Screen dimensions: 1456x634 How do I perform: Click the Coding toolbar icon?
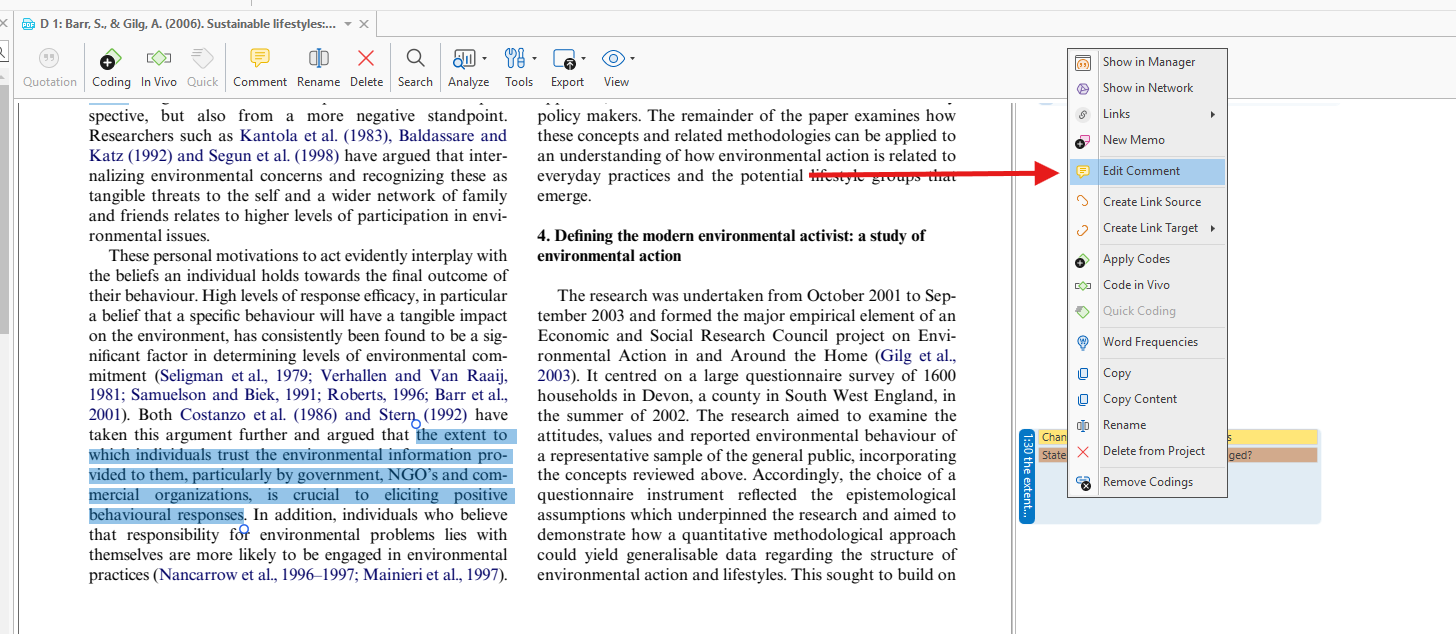pyautogui.click(x=111, y=59)
